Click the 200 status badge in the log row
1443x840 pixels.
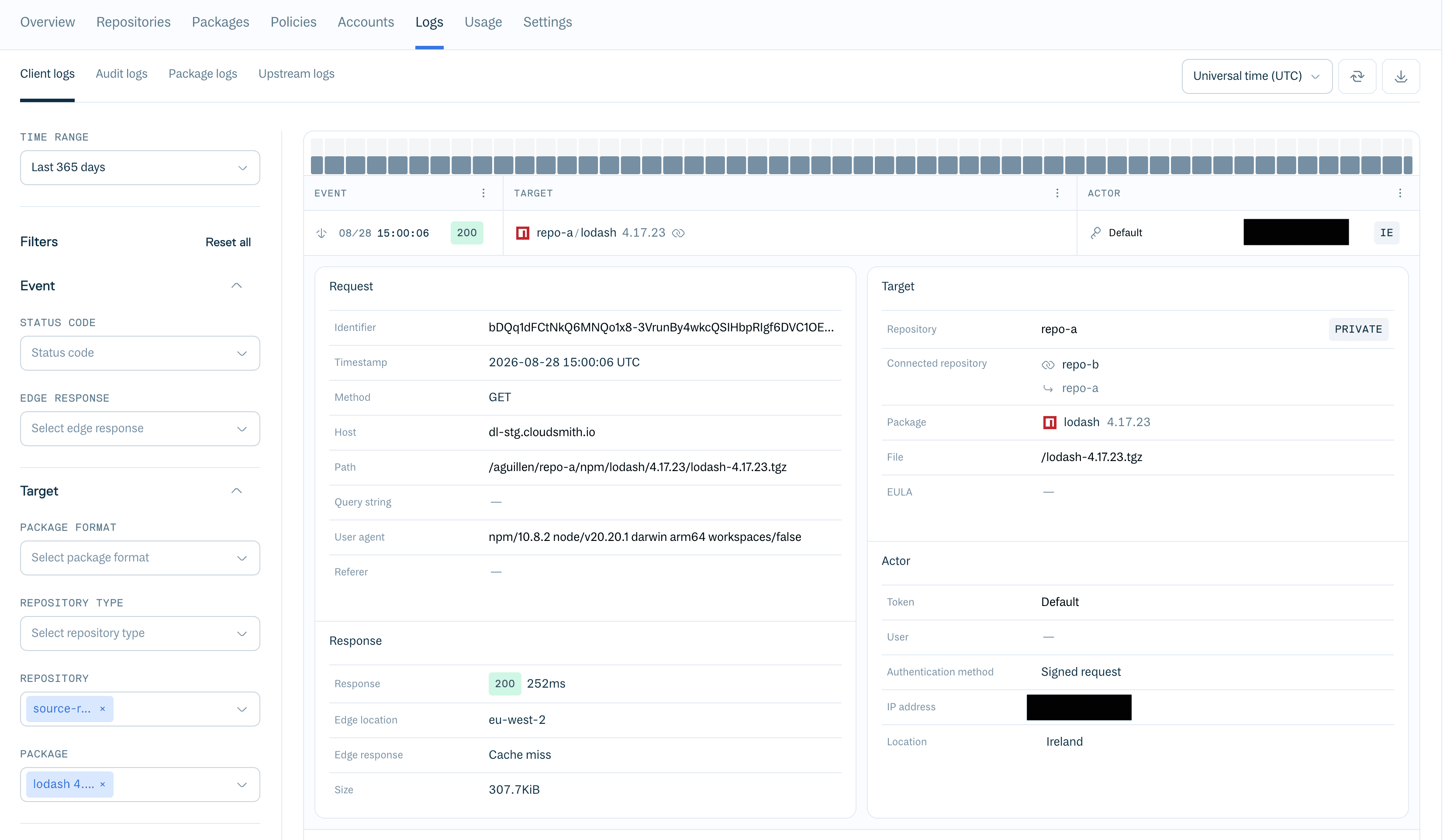tap(467, 232)
